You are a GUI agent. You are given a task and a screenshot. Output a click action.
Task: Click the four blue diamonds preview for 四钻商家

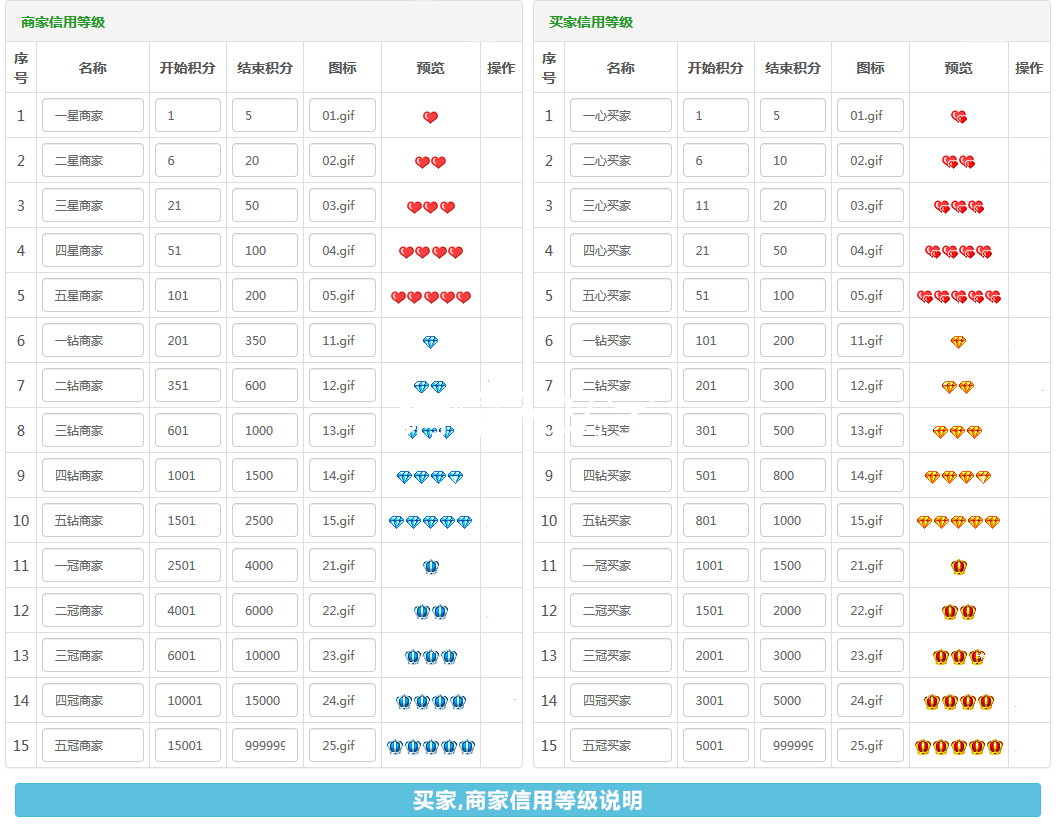pyautogui.click(x=430, y=477)
